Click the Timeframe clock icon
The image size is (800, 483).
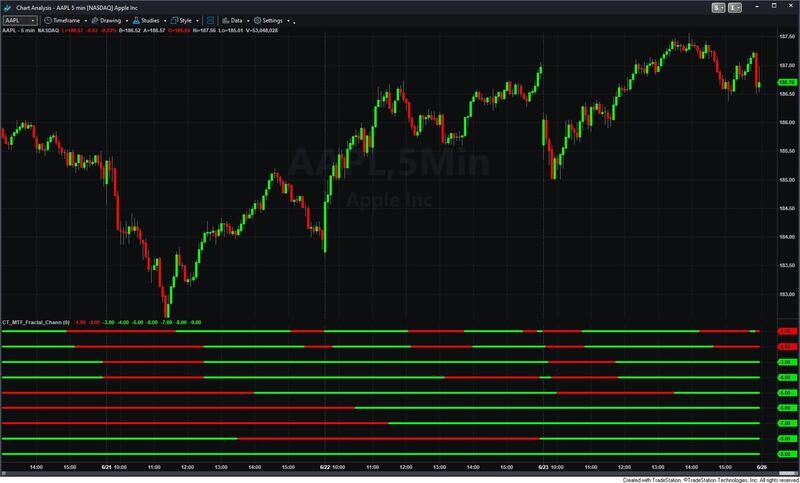[x=48, y=20]
